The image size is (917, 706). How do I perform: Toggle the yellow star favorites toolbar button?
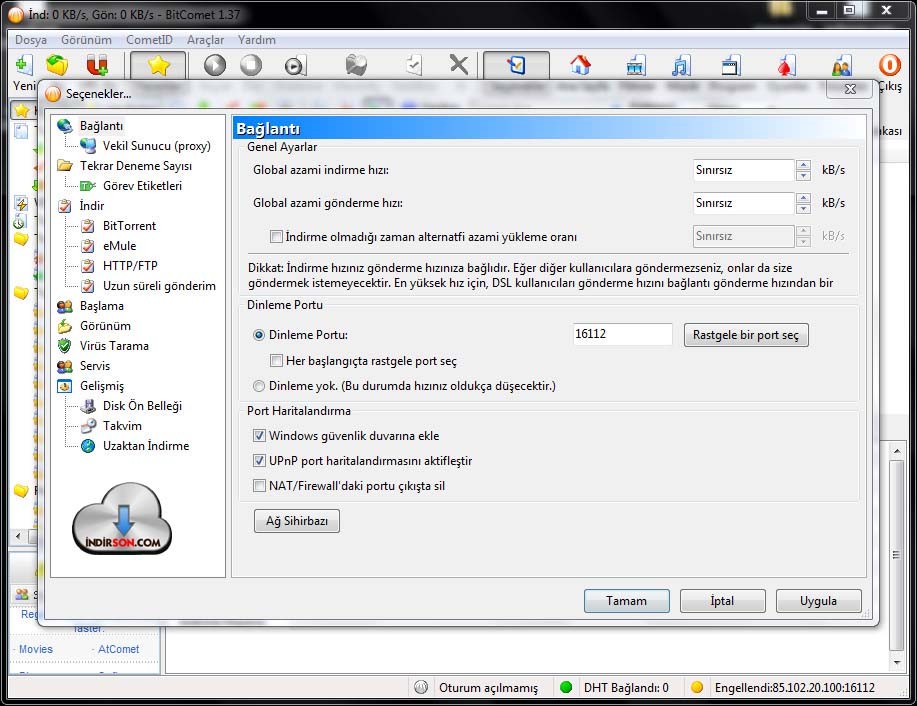[158, 65]
